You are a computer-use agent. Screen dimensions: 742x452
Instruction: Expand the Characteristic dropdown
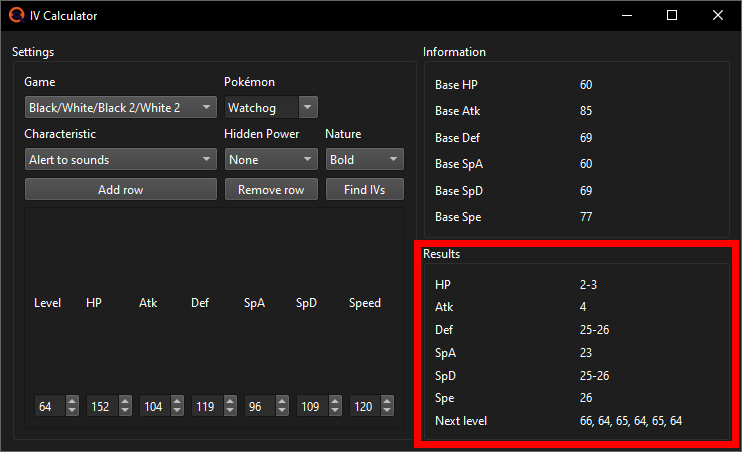coord(120,159)
